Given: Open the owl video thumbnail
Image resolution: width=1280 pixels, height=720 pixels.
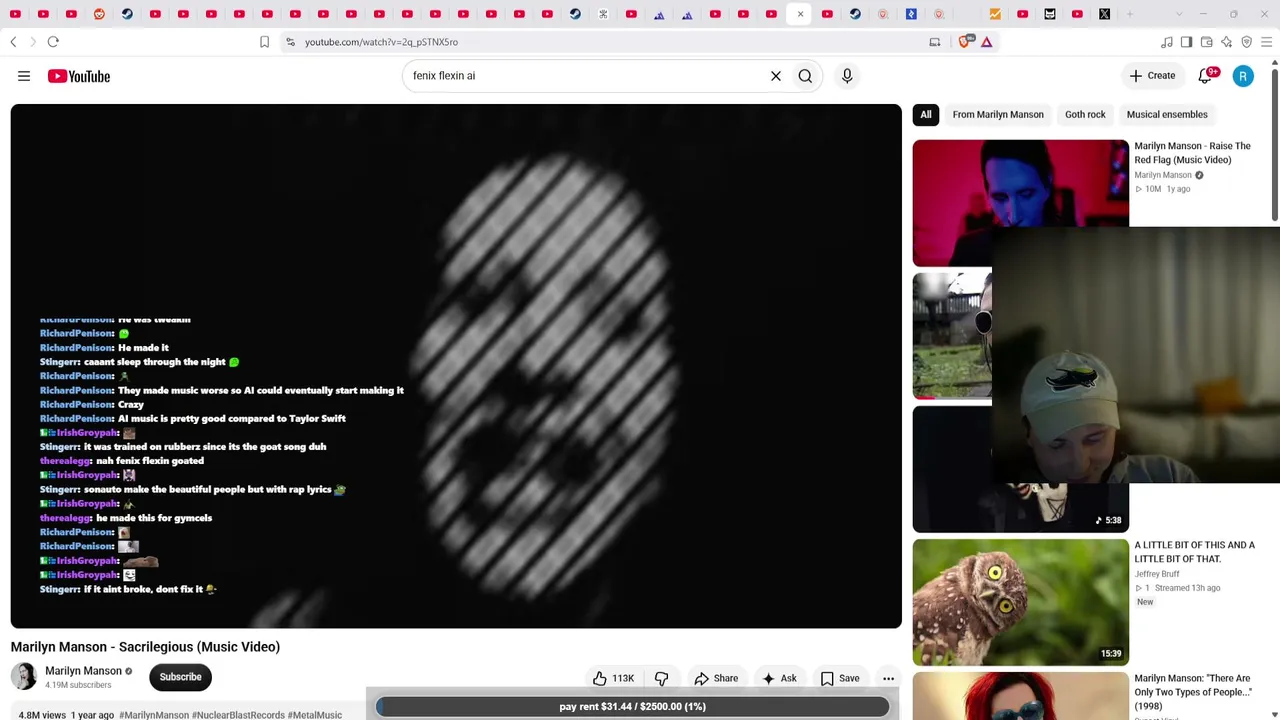Looking at the screenshot, I should pos(1020,602).
